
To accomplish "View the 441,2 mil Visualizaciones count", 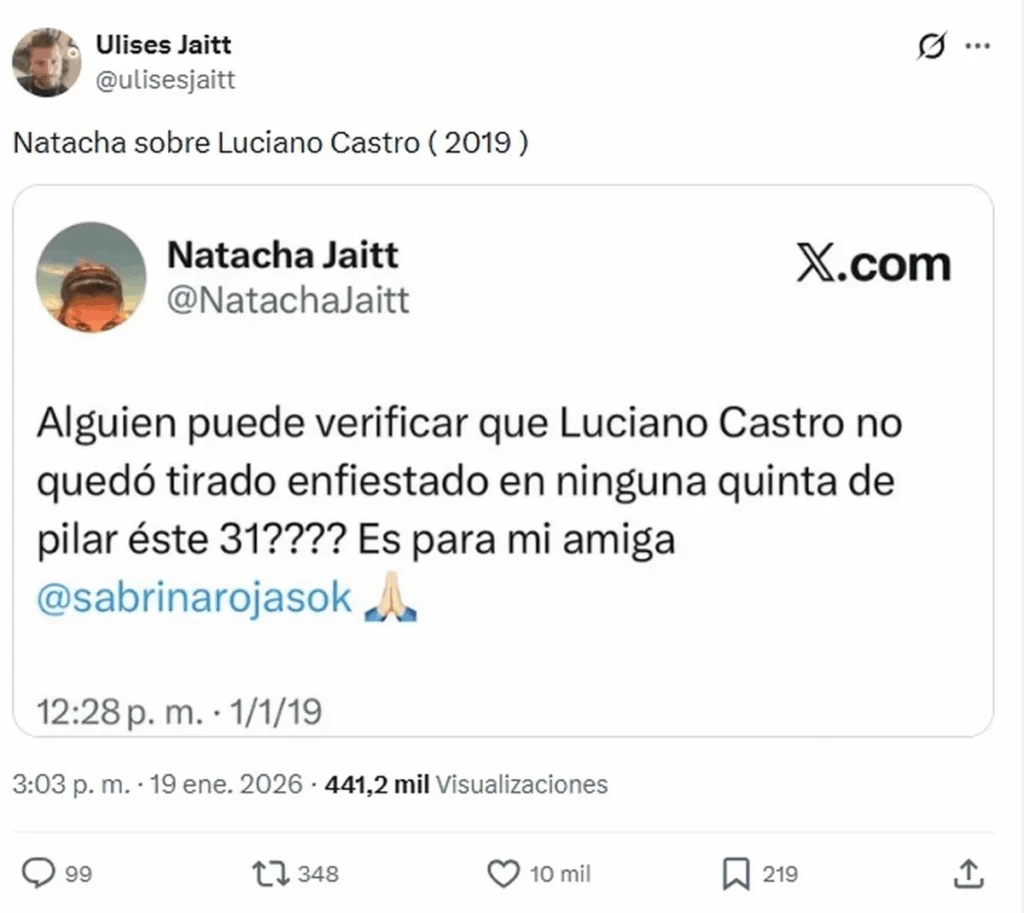I will (466, 784).
